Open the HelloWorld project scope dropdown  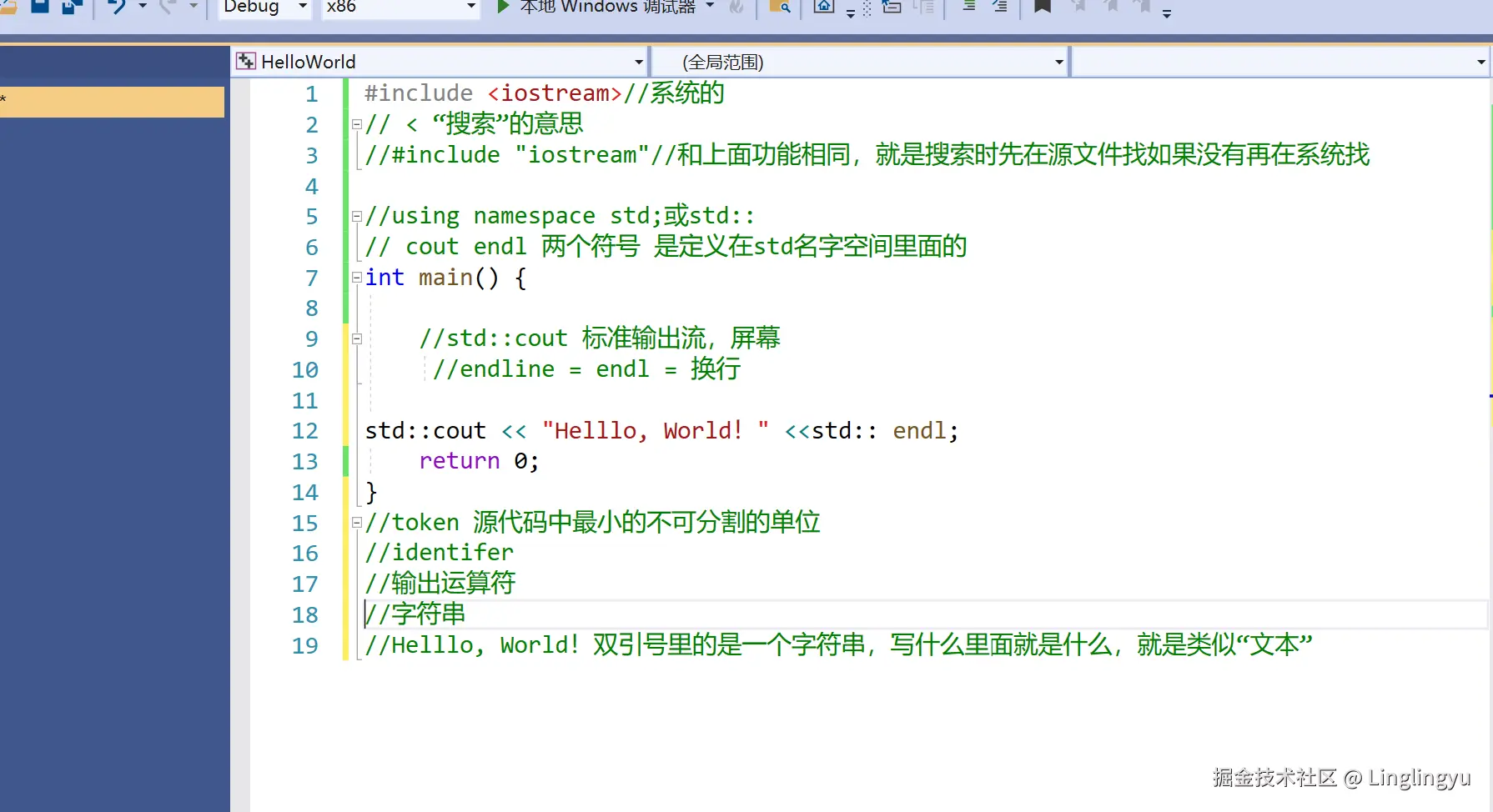pos(638,62)
